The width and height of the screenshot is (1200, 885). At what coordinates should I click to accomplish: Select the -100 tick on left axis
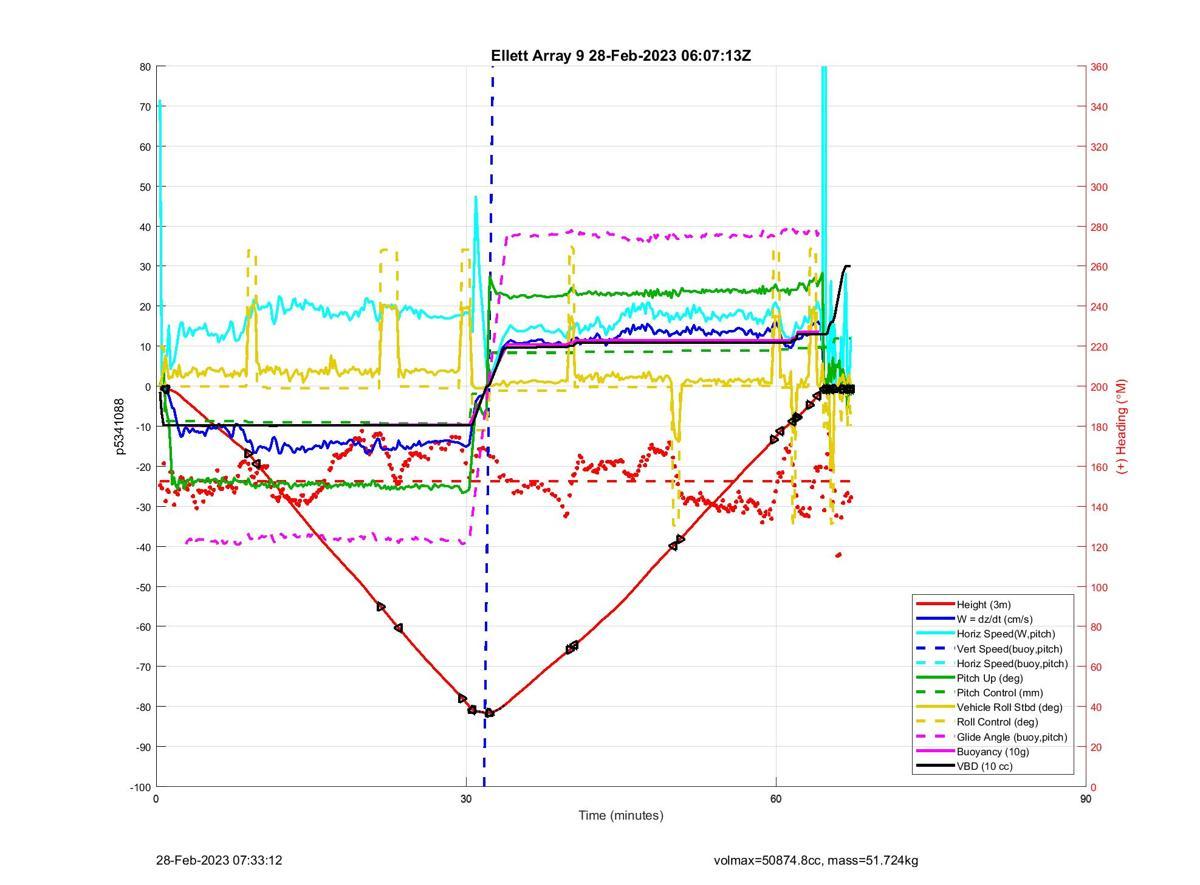pos(139,787)
